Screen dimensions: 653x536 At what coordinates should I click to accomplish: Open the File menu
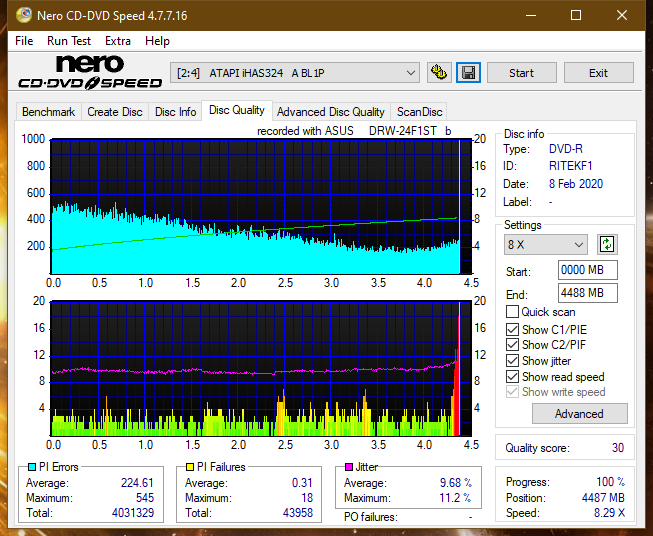24,41
